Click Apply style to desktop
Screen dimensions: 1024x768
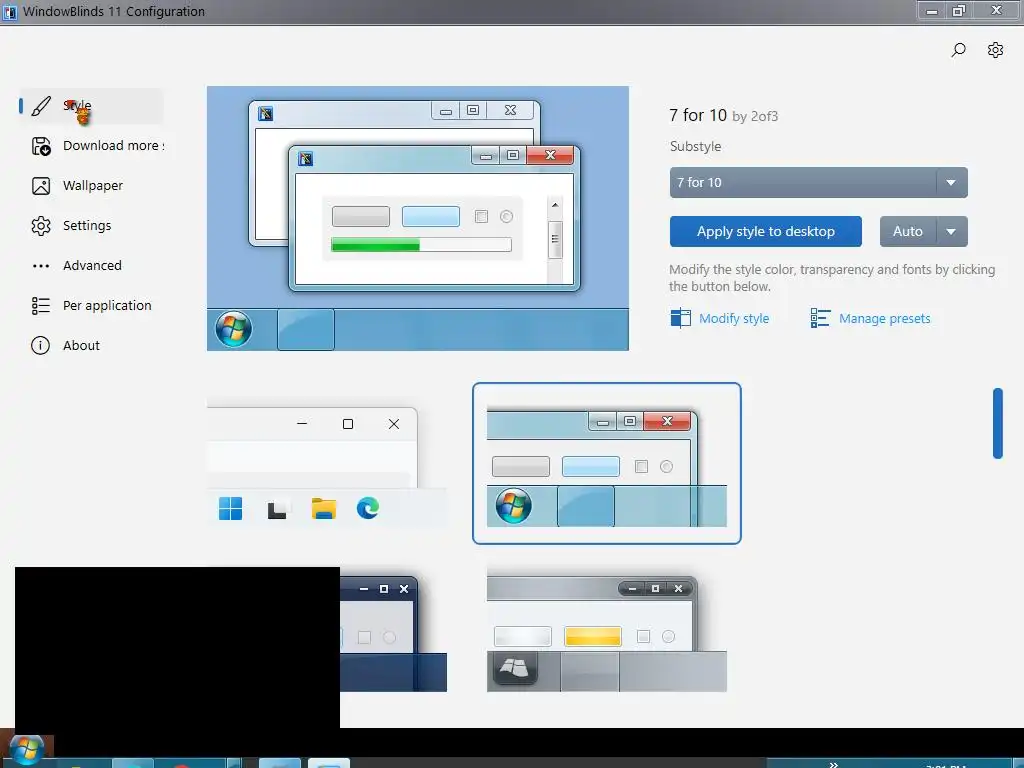coord(765,231)
